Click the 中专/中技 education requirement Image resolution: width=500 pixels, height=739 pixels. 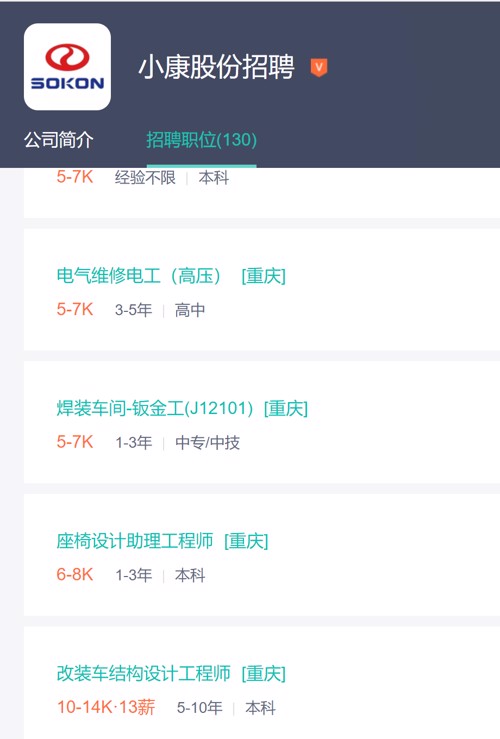tap(207, 443)
